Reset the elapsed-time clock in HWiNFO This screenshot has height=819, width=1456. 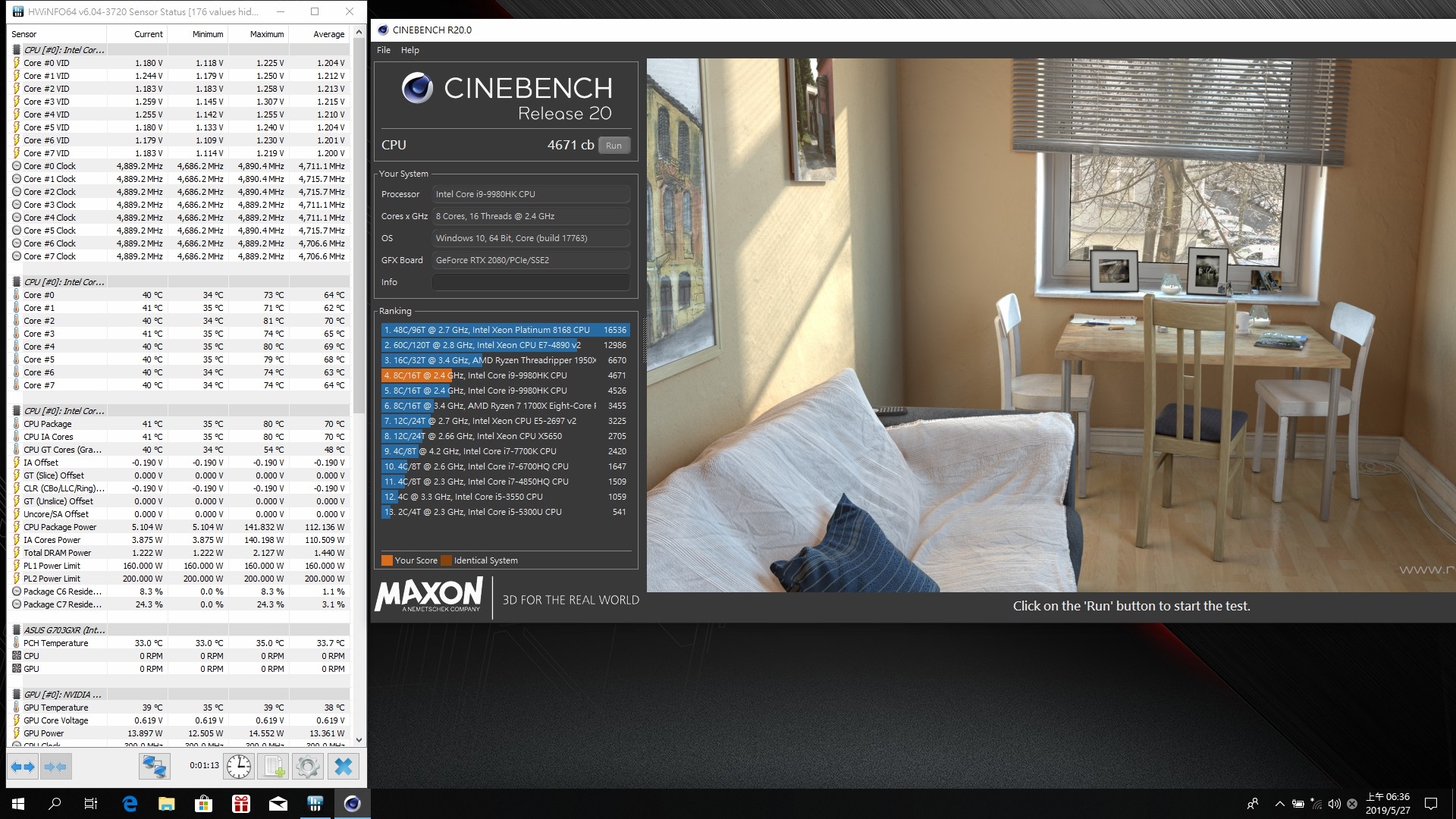[239, 767]
